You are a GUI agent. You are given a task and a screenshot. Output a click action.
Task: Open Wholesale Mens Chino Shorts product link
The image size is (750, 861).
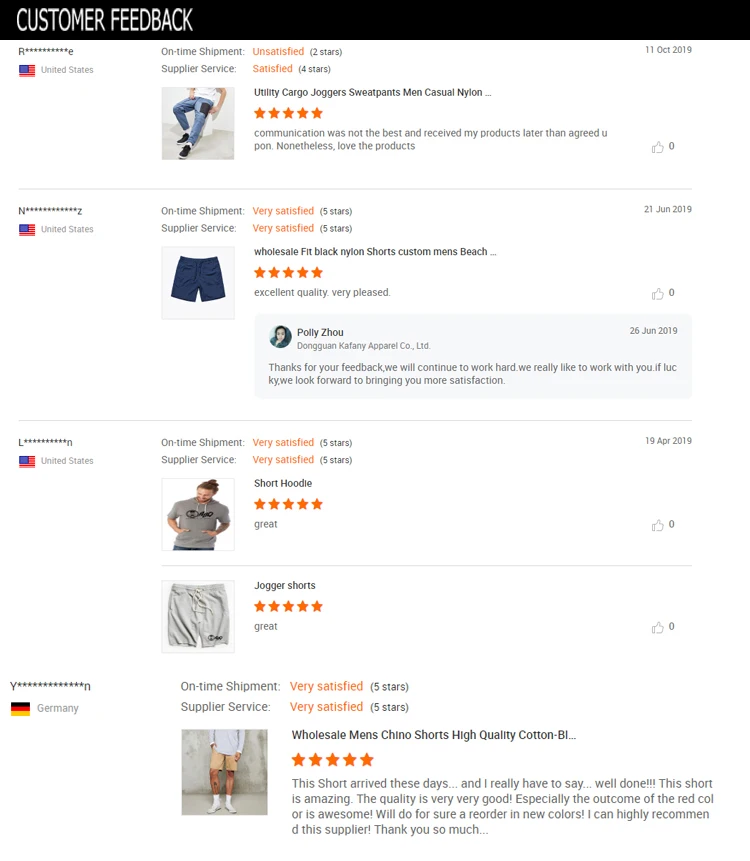coord(433,735)
